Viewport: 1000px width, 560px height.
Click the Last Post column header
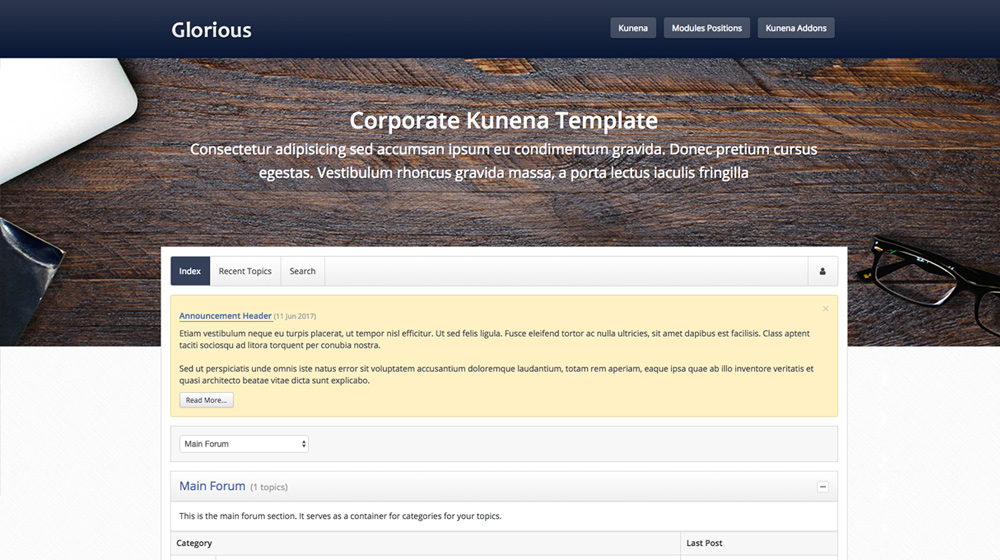point(704,543)
